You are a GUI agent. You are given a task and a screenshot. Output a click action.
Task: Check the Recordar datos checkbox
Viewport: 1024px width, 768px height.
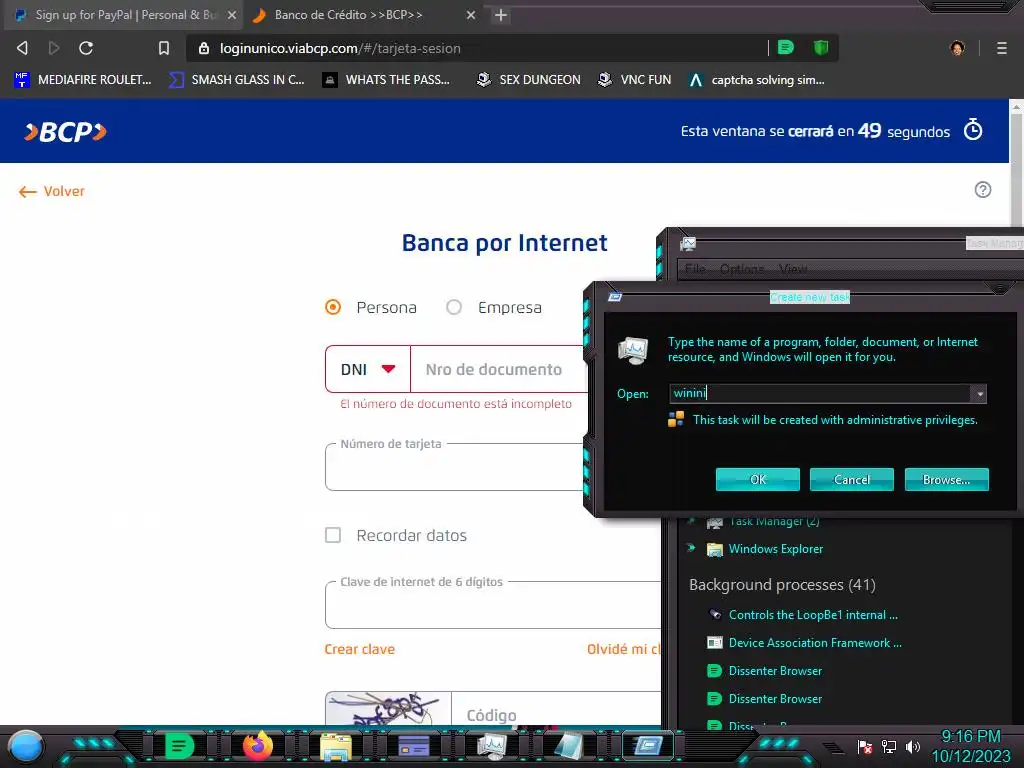point(333,536)
